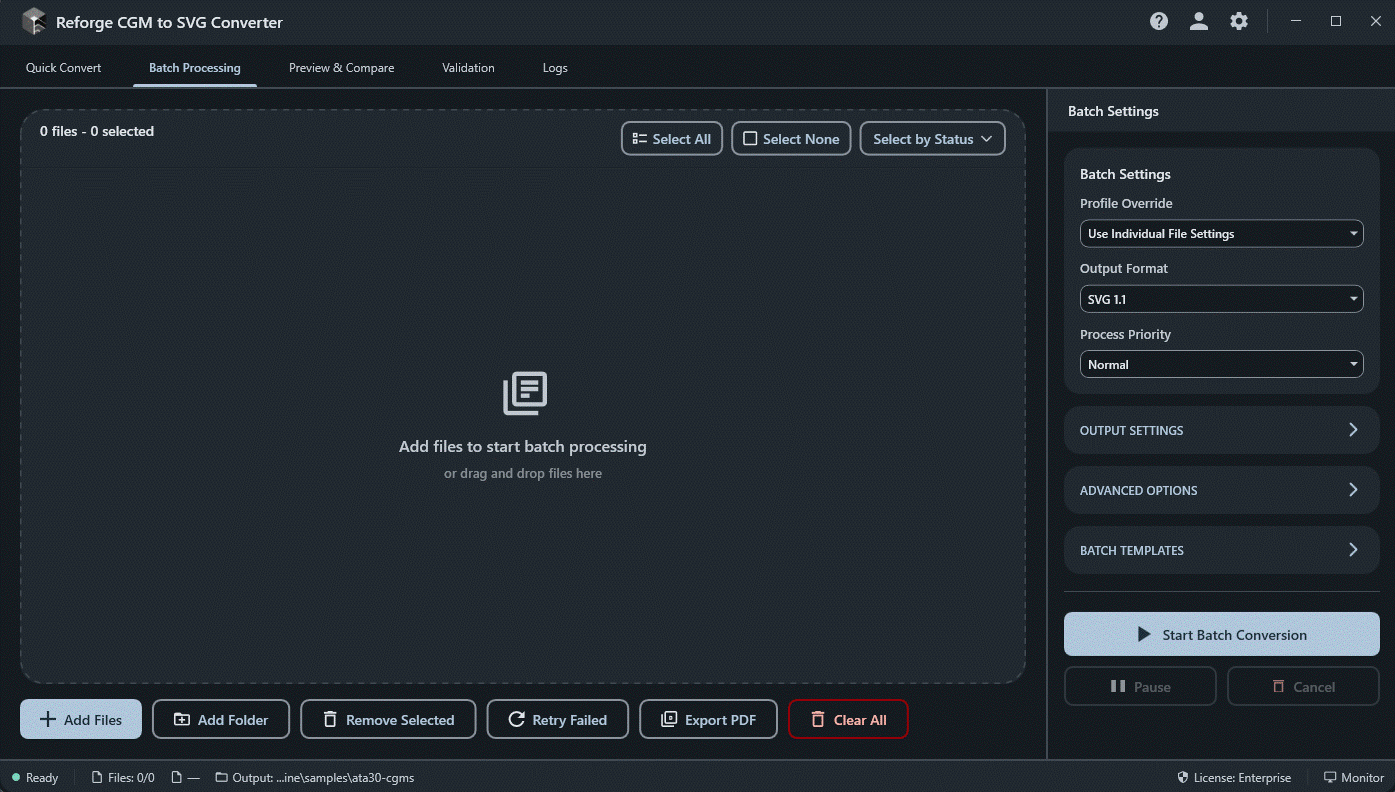Open the Output Format SVG 1.1 dropdown
Viewport: 1395px width, 792px height.
tap(1221, 298)
